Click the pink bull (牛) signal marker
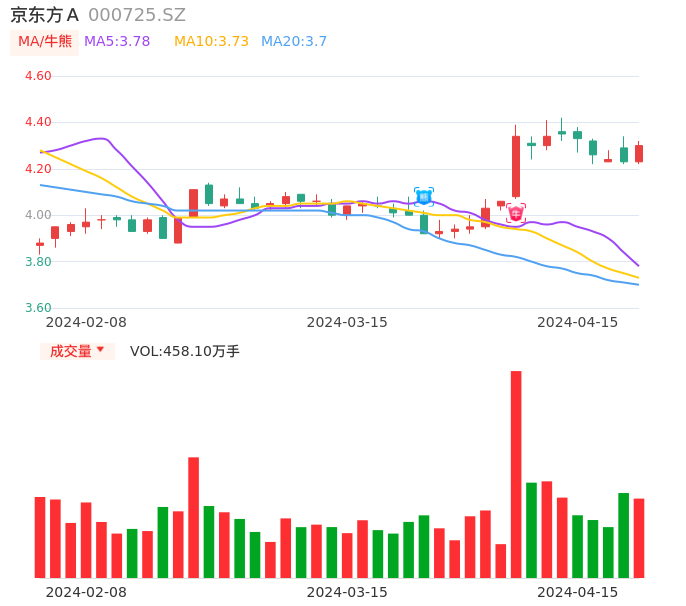Viewport: 686px width, 606px height. [516, 212]
